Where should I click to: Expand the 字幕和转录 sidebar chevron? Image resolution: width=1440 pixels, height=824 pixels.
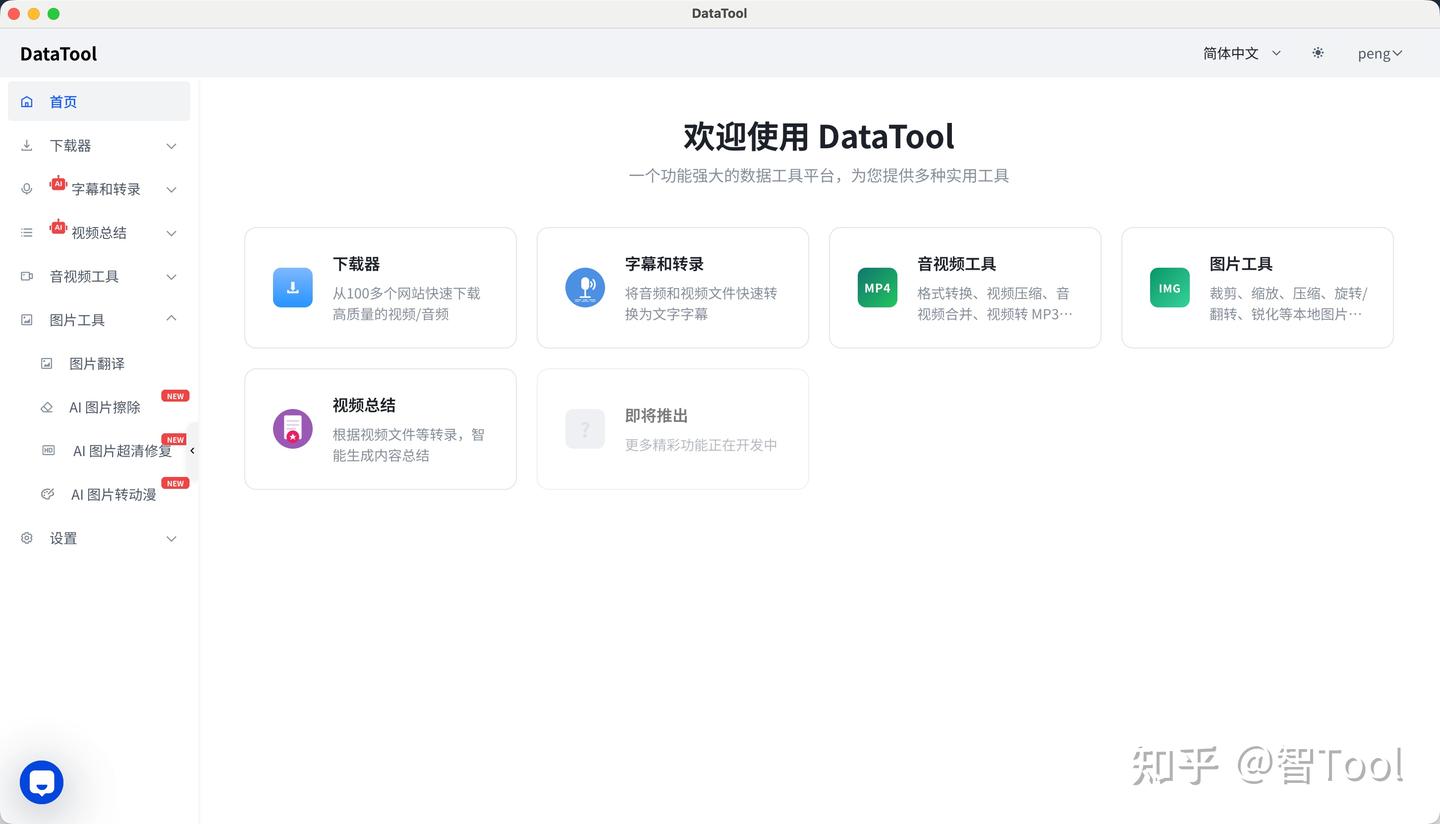pyautogui.click(x=171, y=190)
